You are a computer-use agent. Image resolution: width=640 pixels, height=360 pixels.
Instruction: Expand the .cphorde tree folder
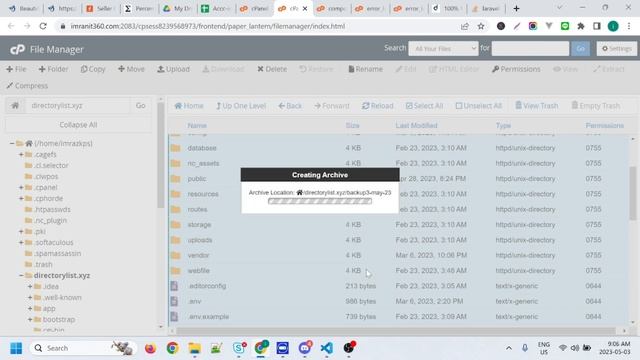click(21, 198)
